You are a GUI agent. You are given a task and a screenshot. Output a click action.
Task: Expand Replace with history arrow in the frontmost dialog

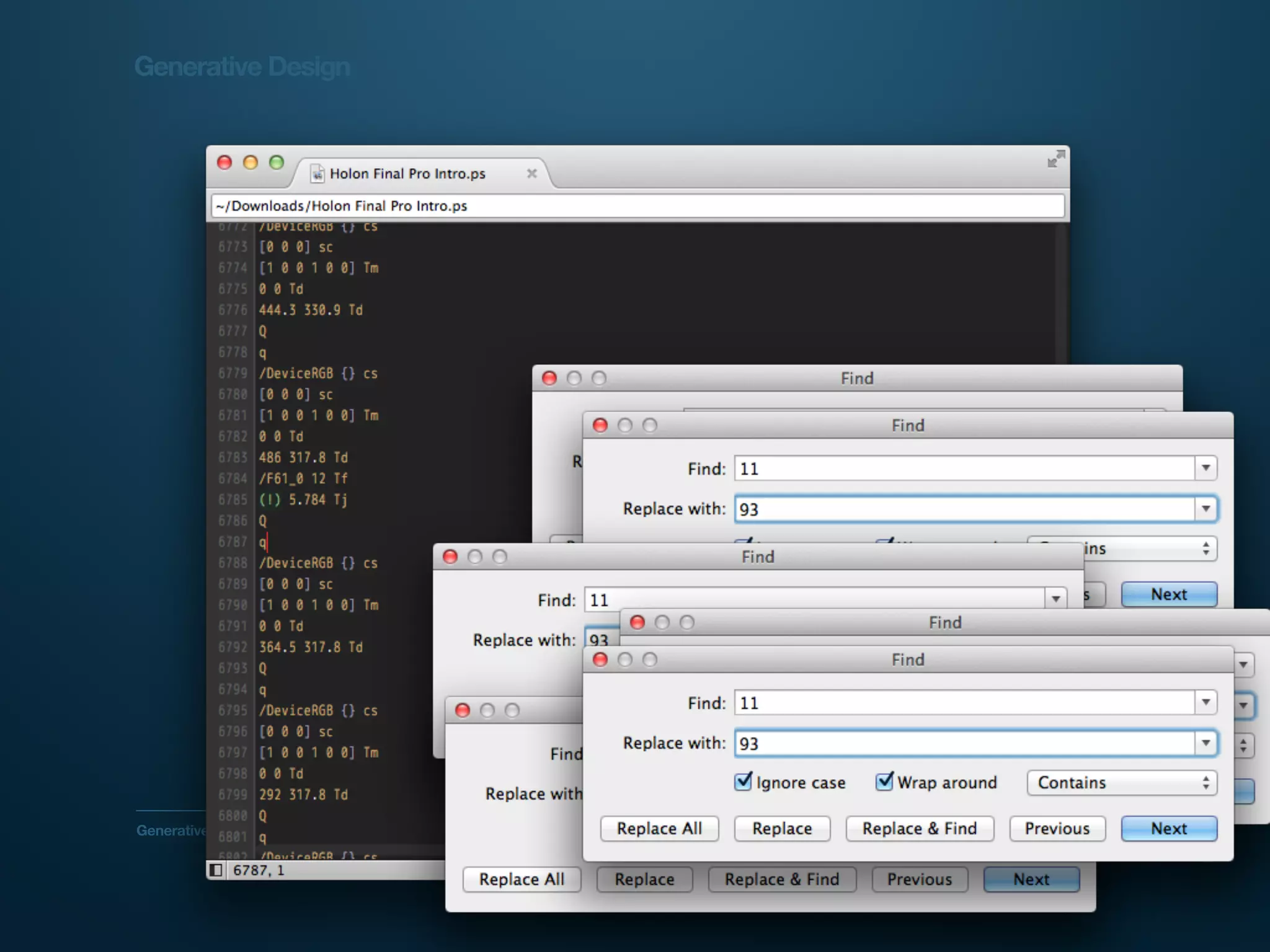(x=1206, y=743)
